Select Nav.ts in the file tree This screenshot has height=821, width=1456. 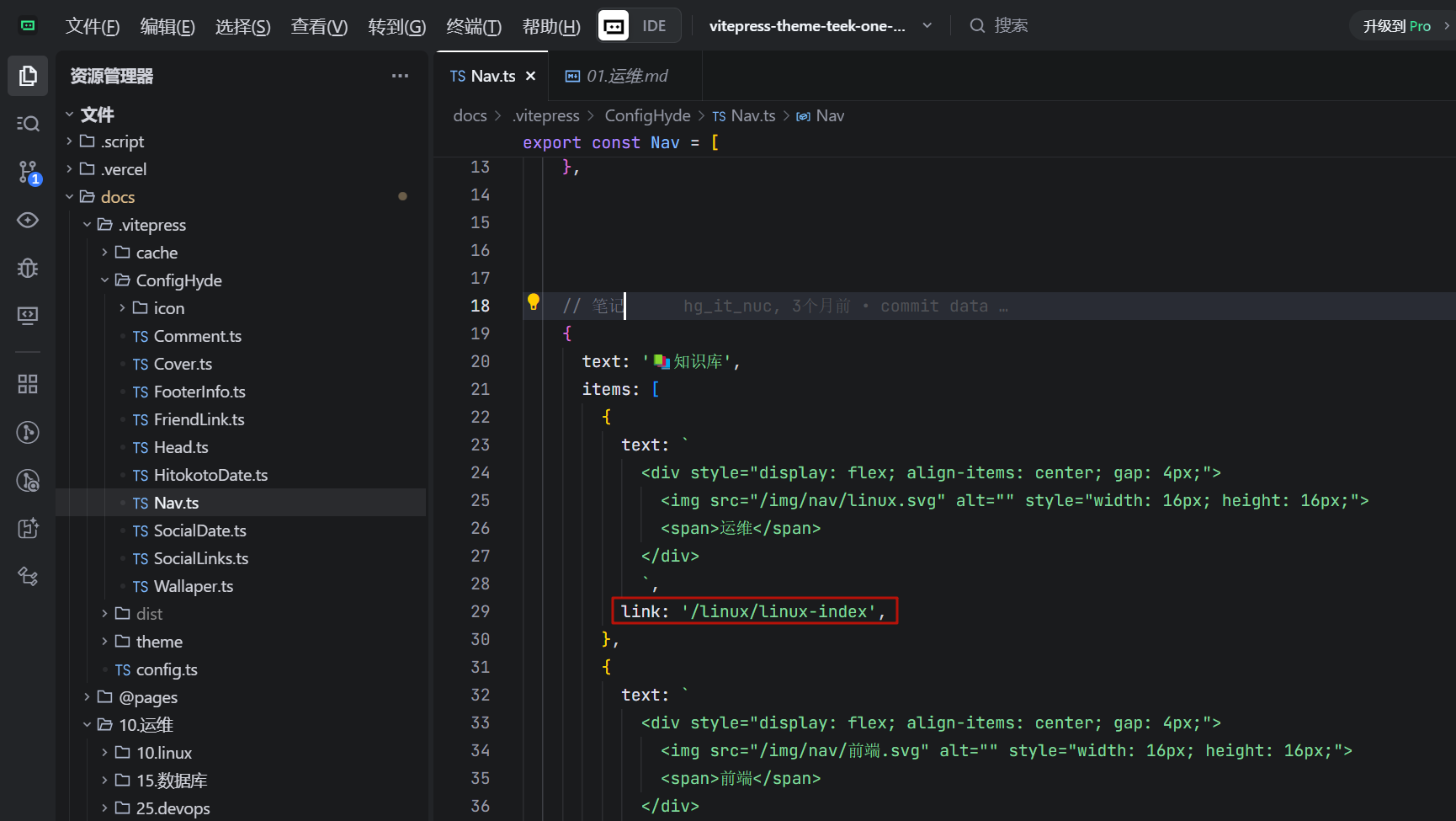176,503
